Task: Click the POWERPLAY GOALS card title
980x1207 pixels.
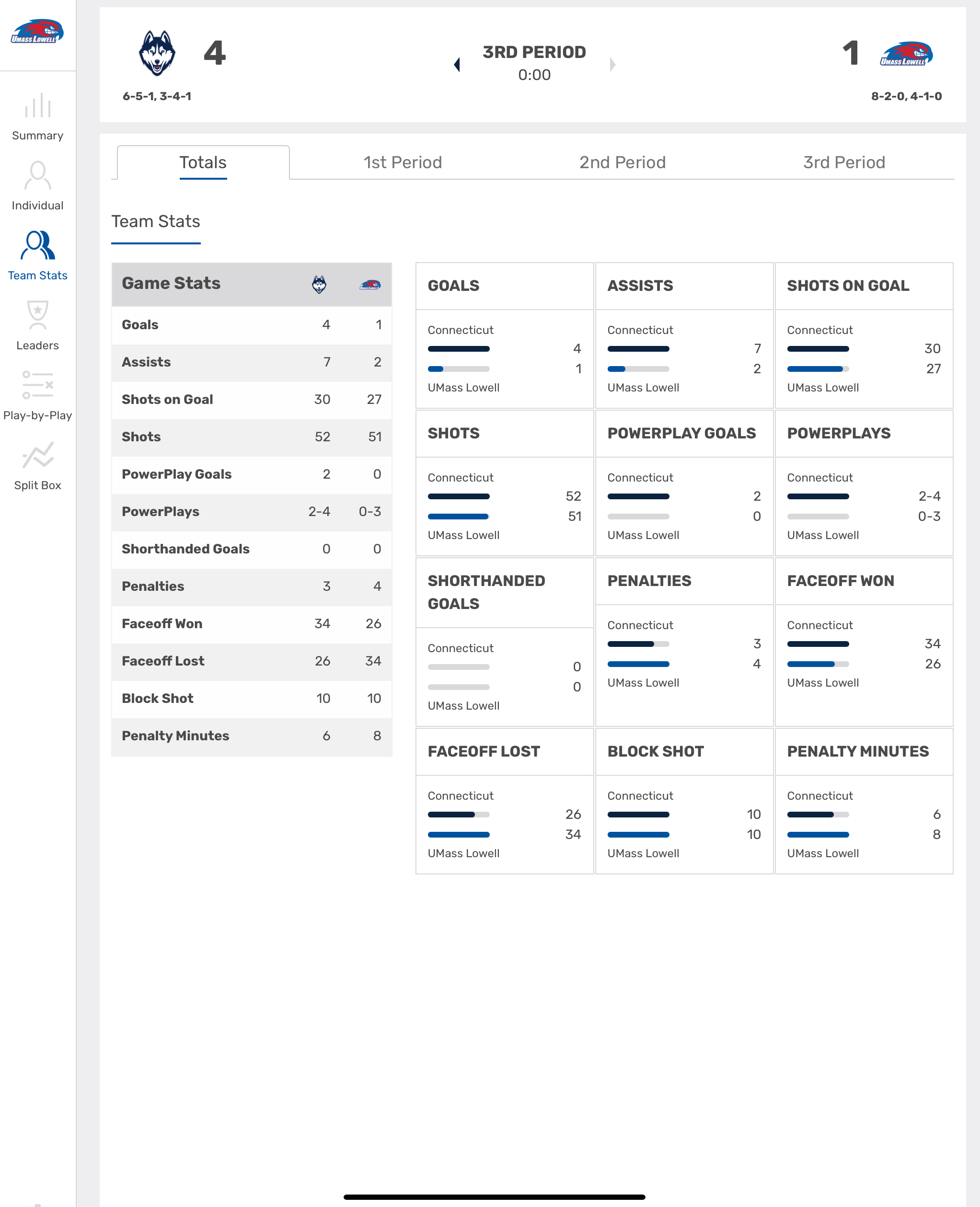Action: coord(681,434)
